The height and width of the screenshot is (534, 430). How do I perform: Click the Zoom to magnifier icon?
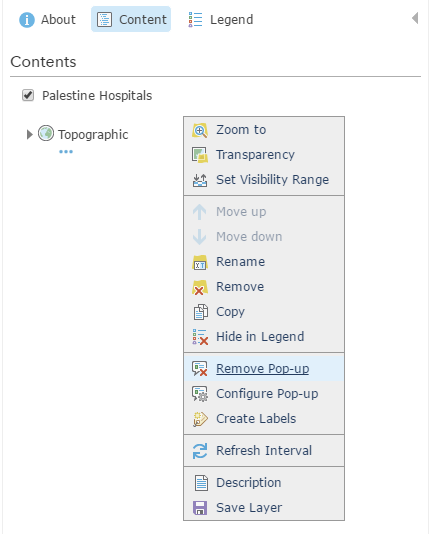(x=200, y=130)
